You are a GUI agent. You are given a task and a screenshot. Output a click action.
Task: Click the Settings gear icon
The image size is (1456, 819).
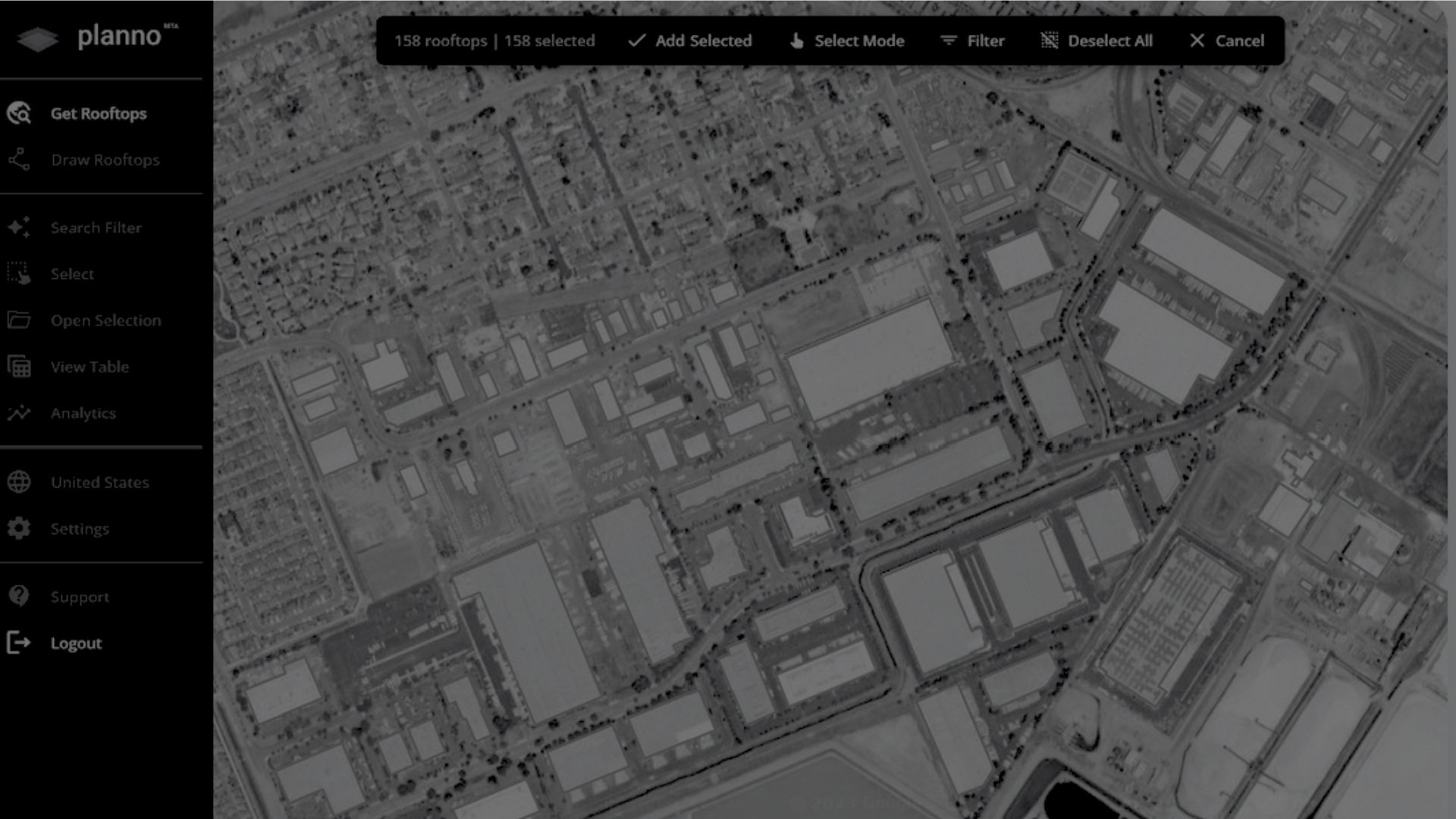tap(19, 529)
